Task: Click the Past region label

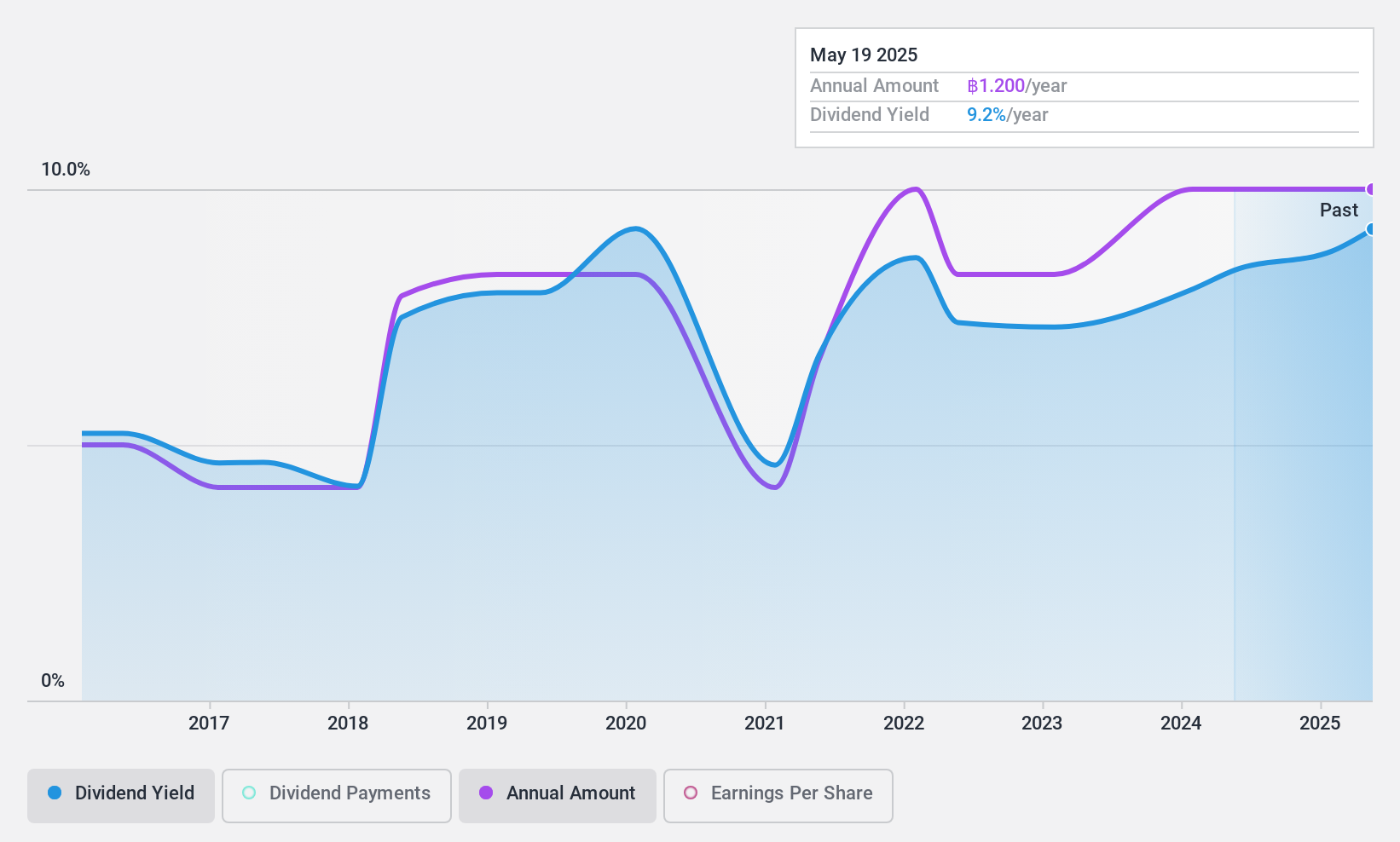Action: tap(1339, 210)
